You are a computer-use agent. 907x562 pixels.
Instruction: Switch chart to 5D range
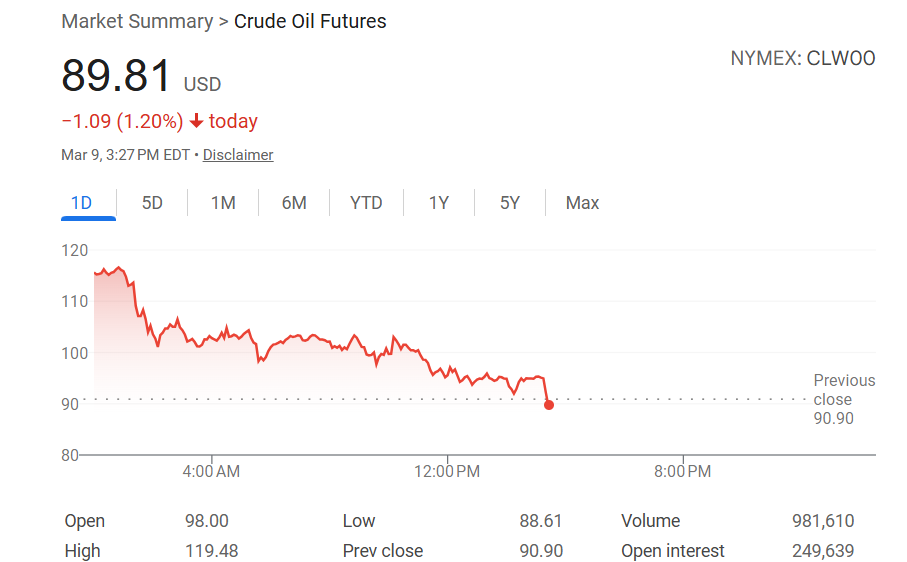[152, 203]
